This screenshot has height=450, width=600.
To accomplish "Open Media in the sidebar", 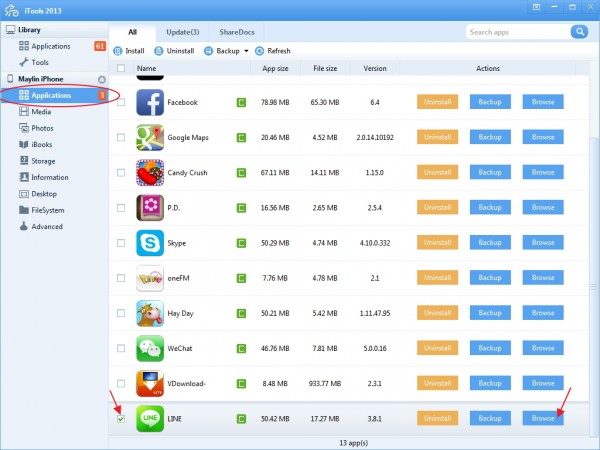I will [x=41, y=112].
